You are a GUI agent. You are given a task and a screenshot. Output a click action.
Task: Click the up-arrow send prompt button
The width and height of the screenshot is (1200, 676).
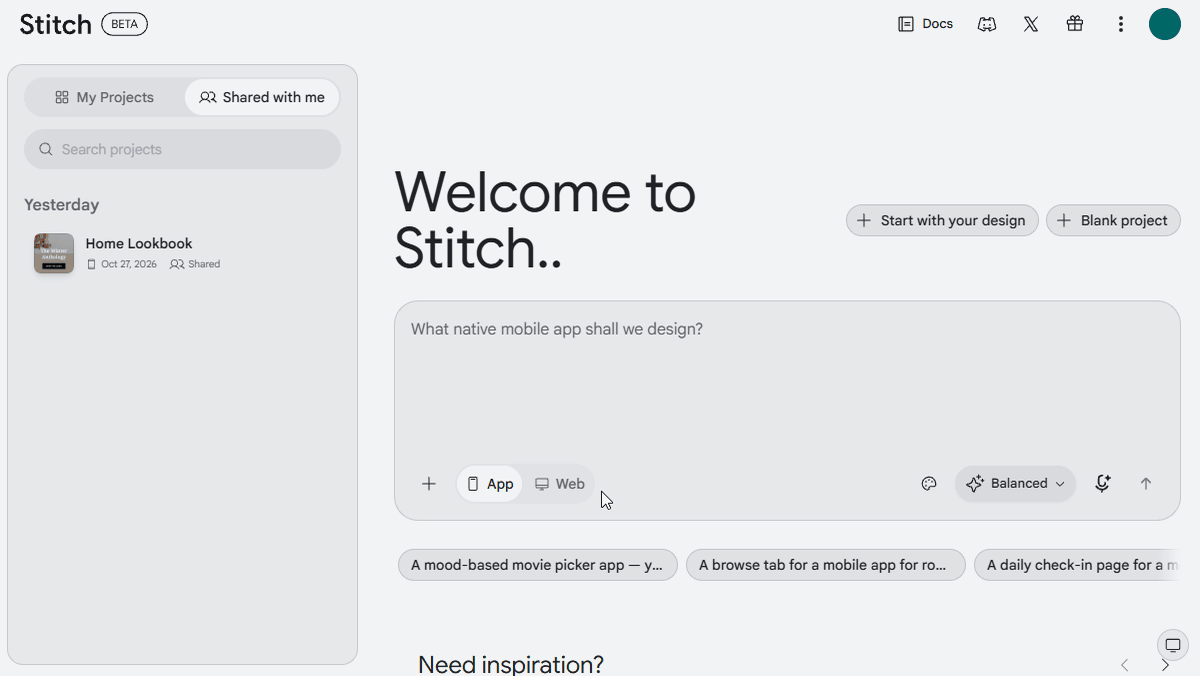(1146, 484)
